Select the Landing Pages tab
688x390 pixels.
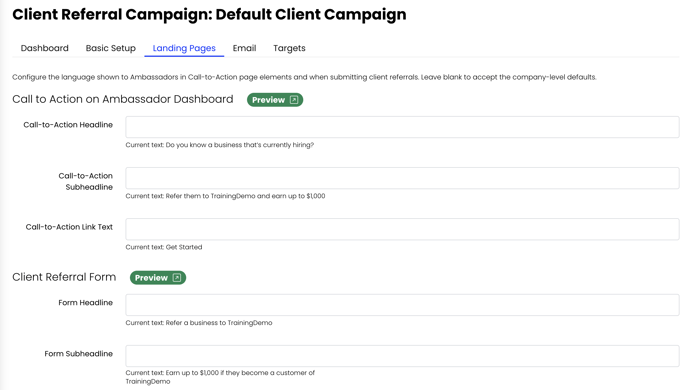click(184, 48)
